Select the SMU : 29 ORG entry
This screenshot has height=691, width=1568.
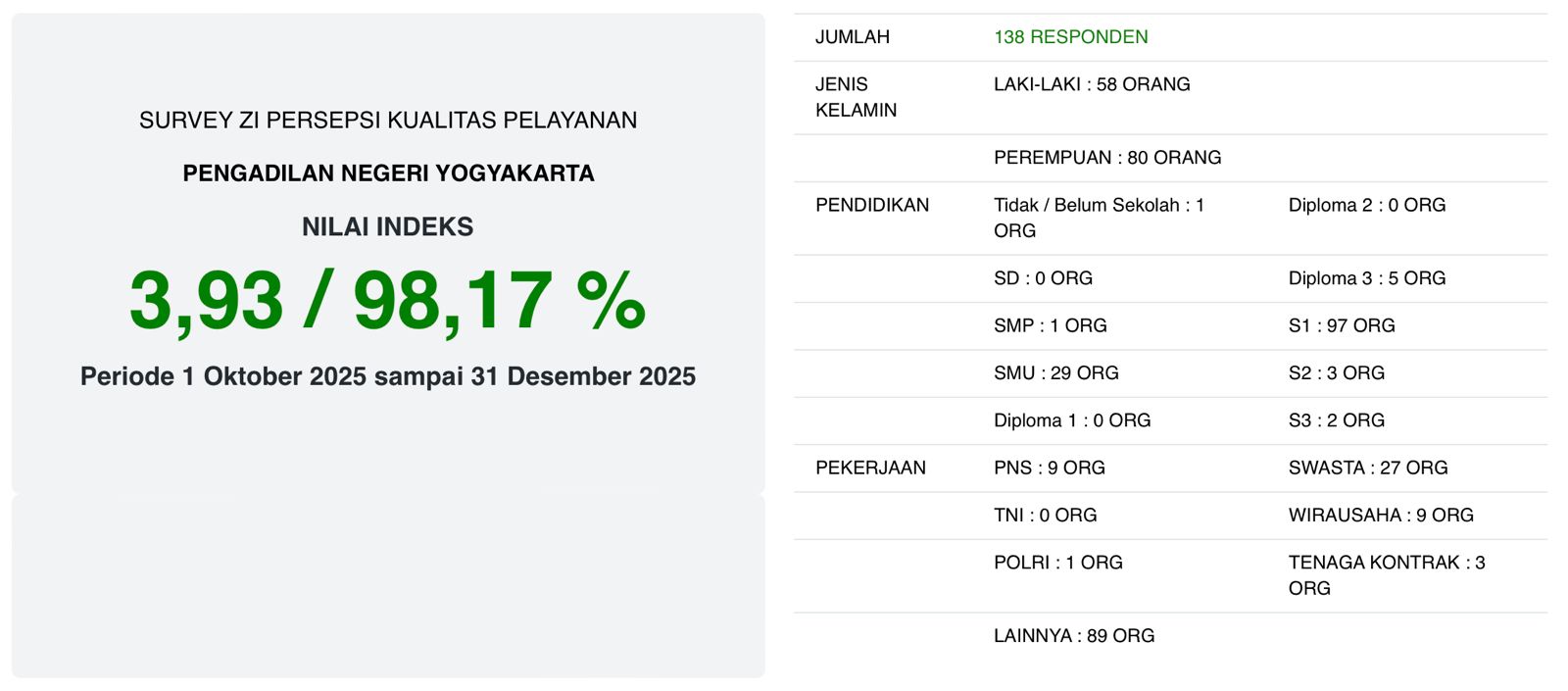(1055, 373)
